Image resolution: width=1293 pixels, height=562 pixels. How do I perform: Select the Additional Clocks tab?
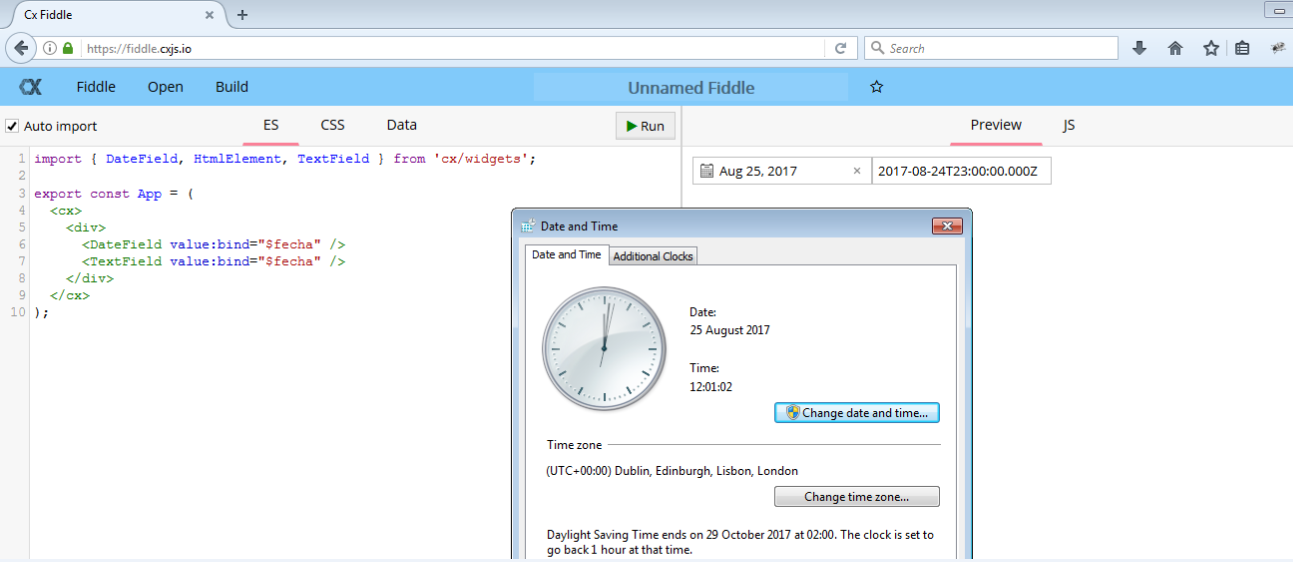click(x=653, y=256)
